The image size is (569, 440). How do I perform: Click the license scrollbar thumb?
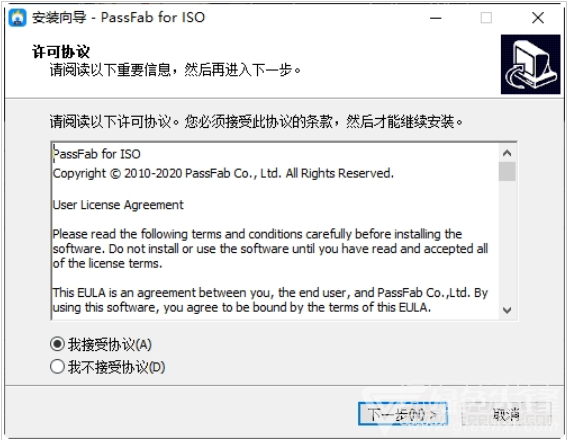pyautogui.click(x=507, y=171)
